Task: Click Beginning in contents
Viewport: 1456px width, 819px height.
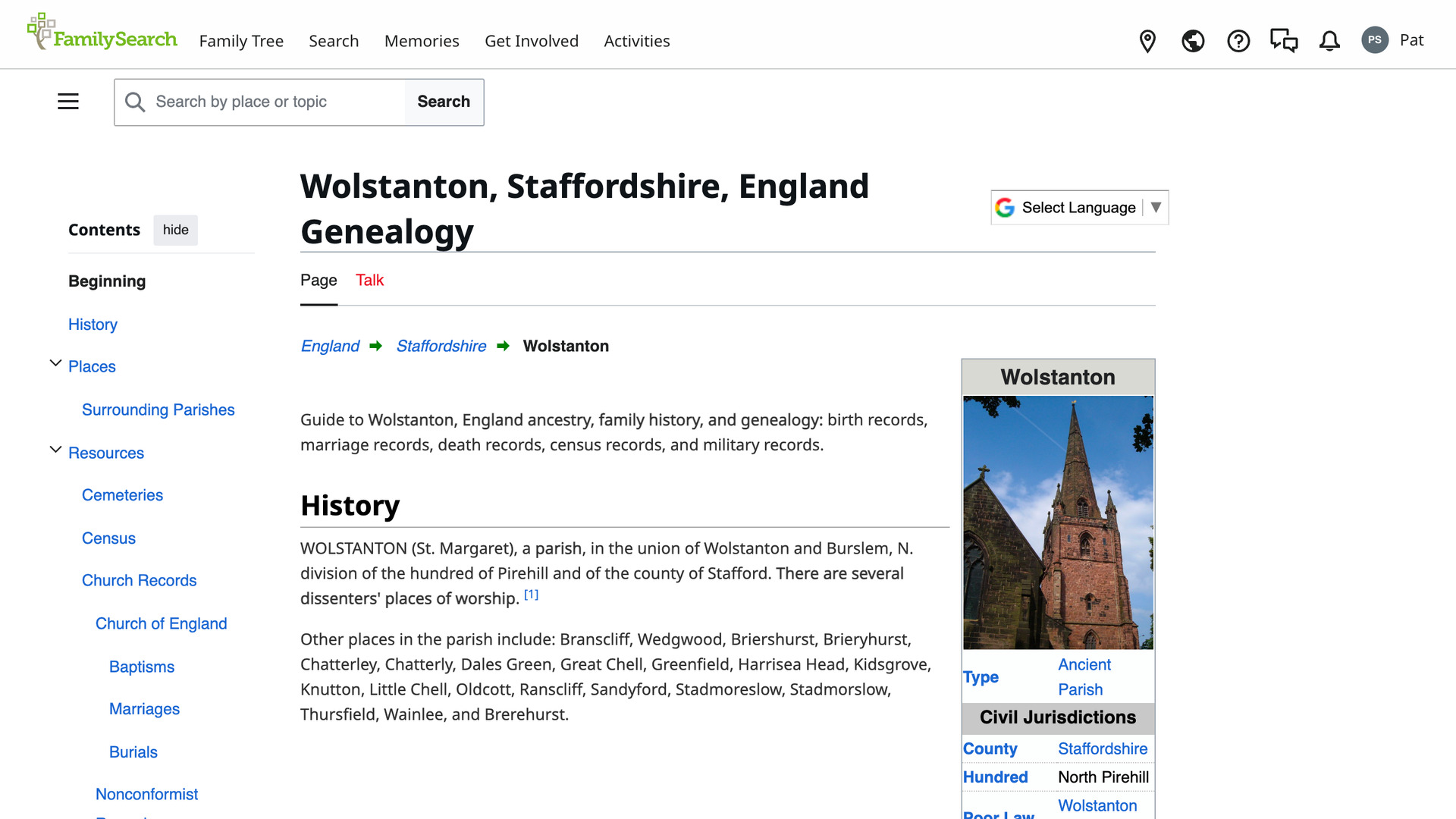Action: coord(107,281)
